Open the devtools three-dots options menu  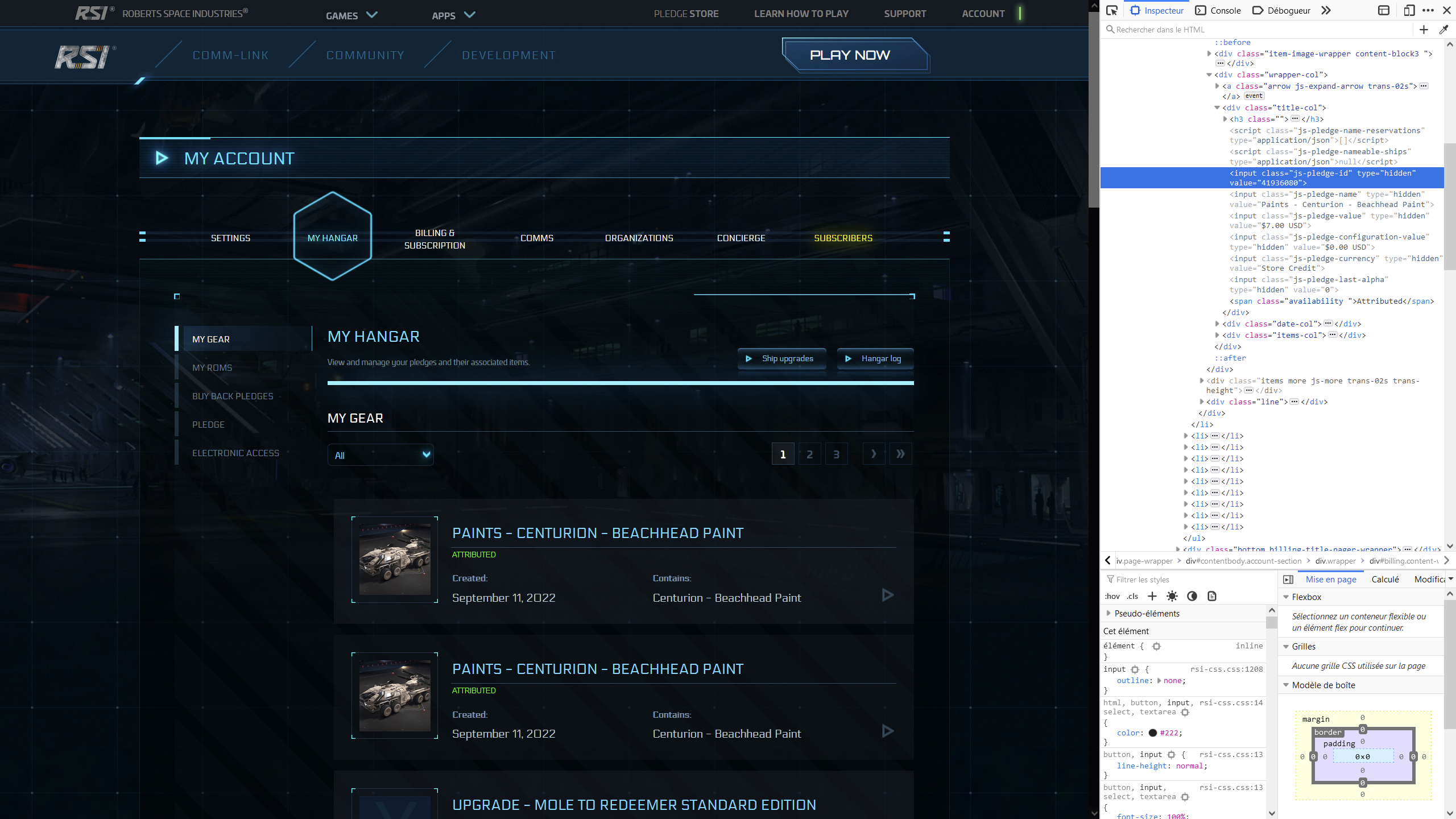[1428, 10]
